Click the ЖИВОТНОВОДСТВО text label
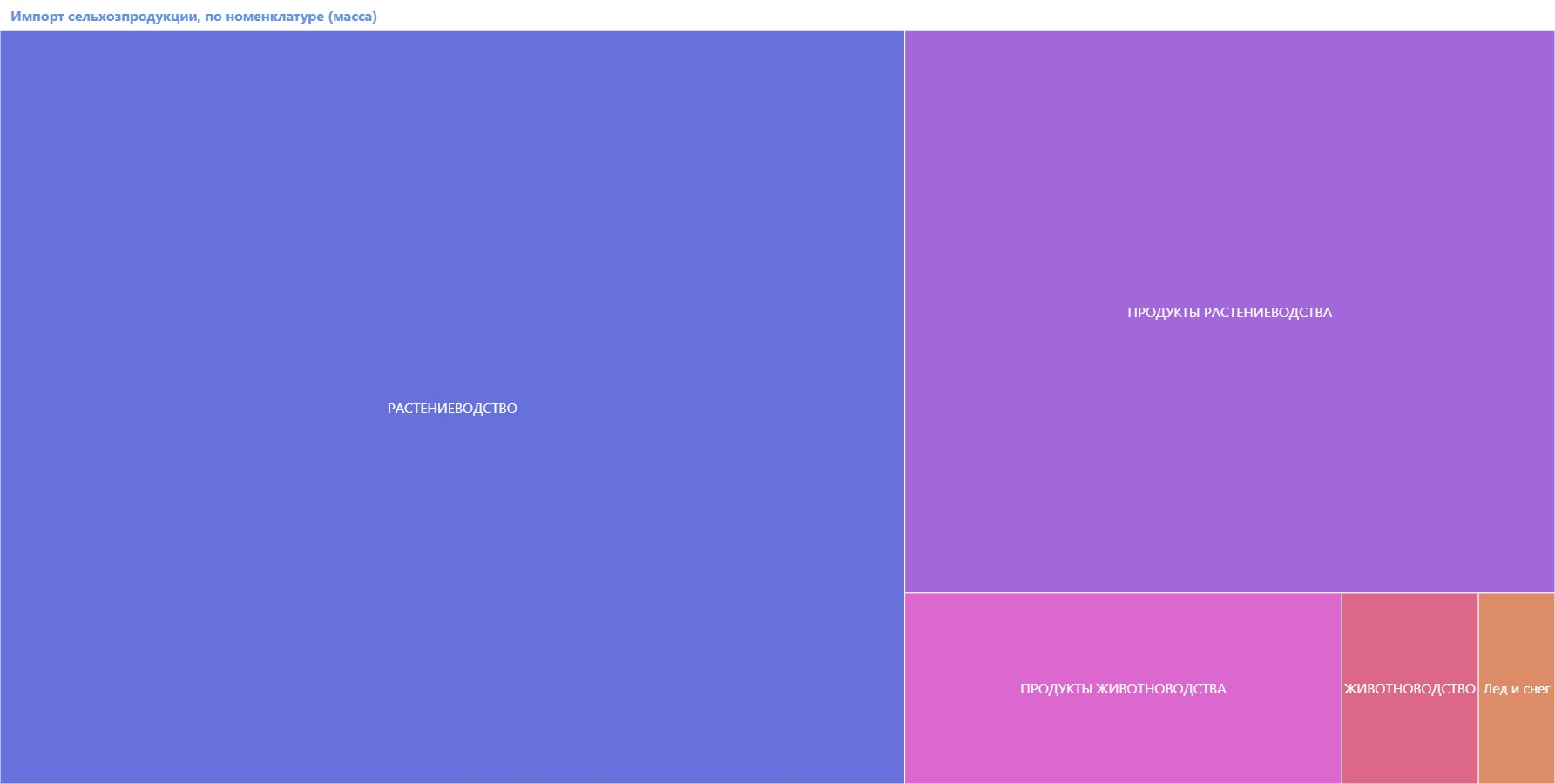 pyautogui.click(x=1410, y=689)
